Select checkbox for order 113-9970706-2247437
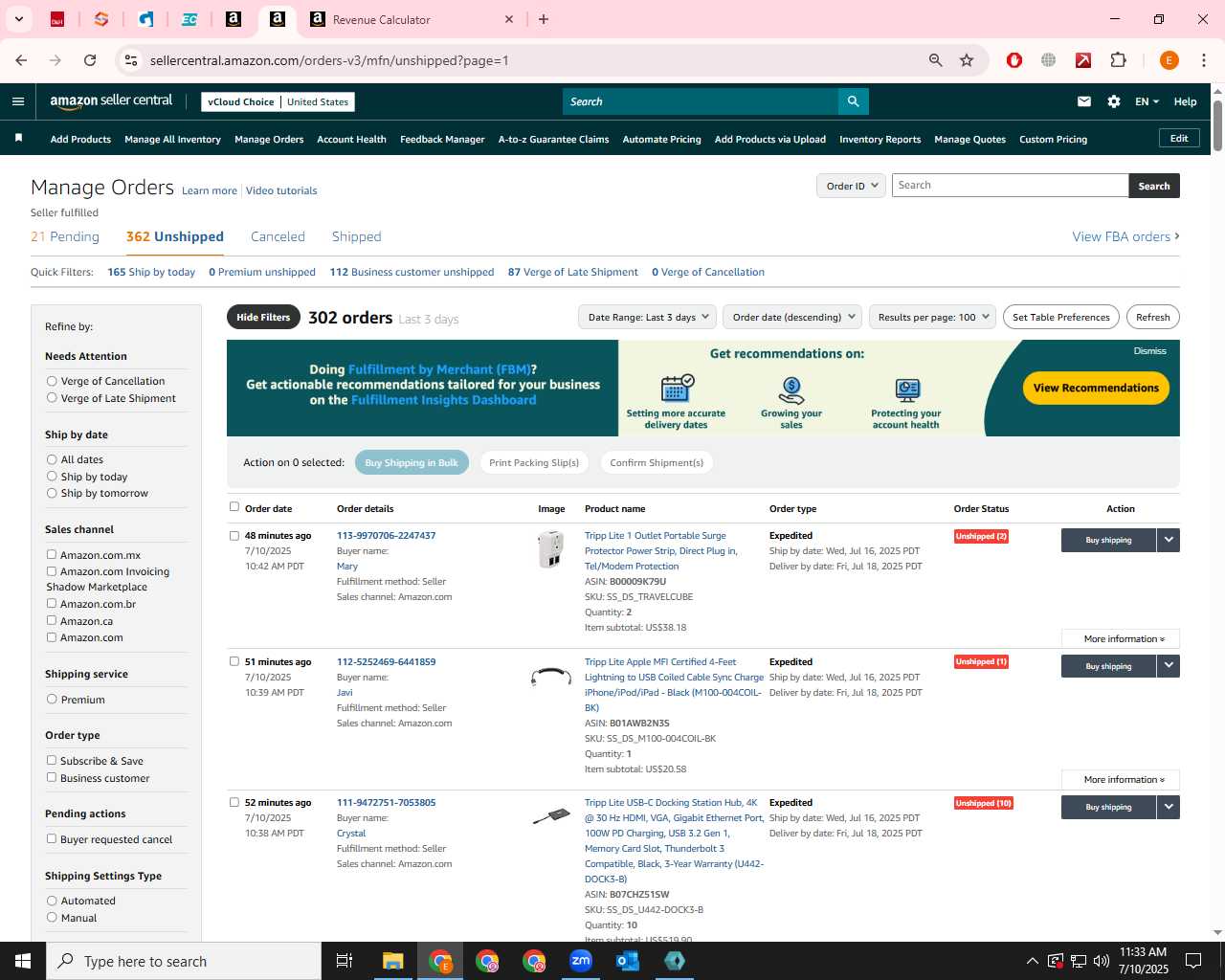Screen dimensions: 1225x980 (x=234, y=536)
